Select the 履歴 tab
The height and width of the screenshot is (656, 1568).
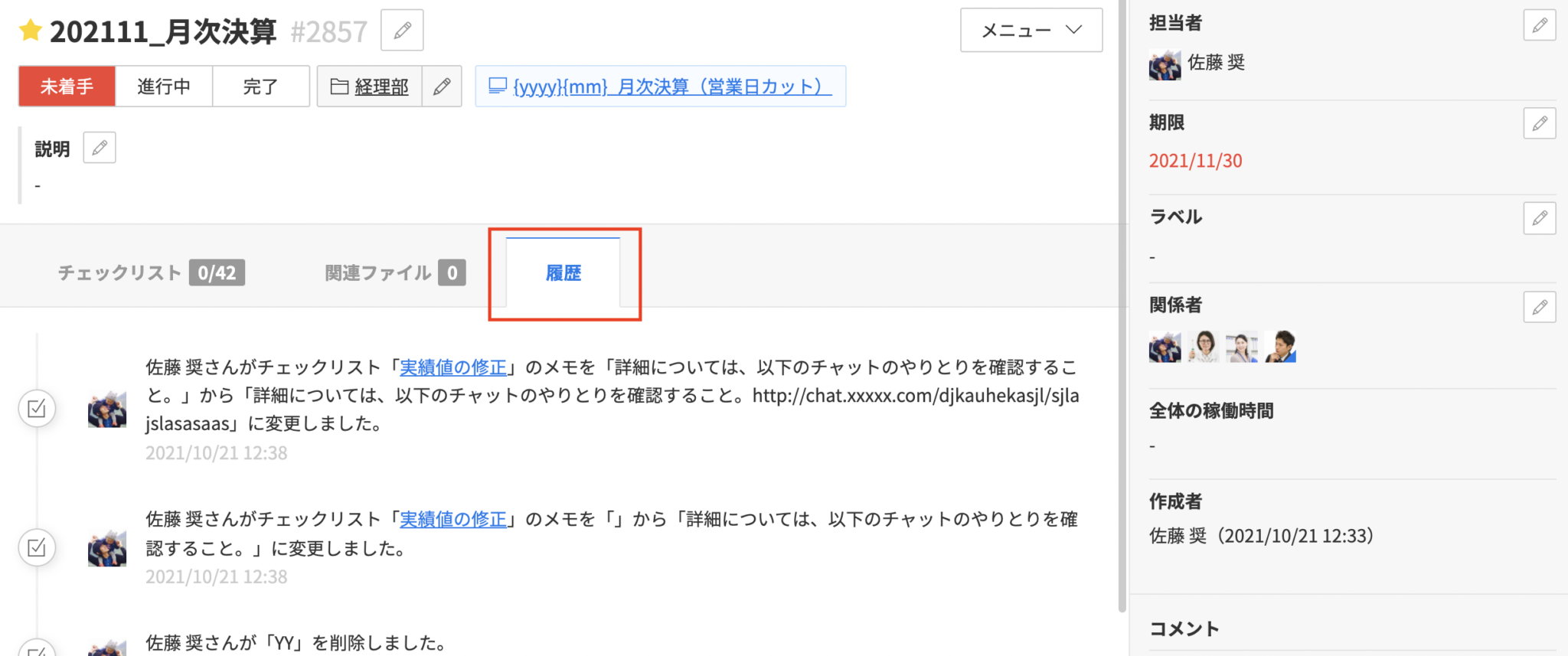tap(563, 273)
